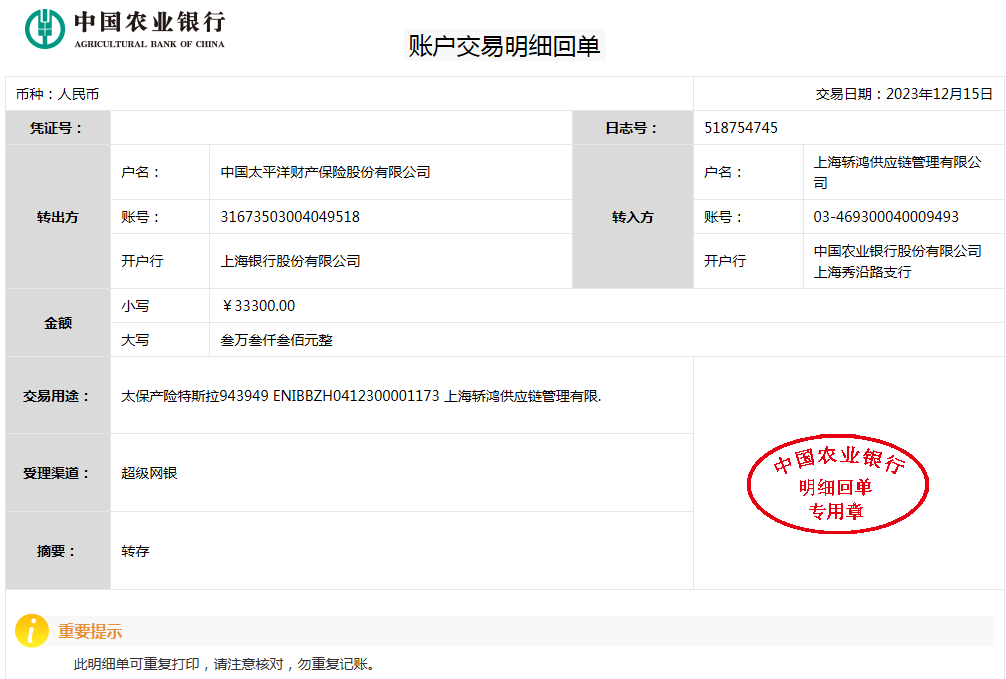Click the payer name 中国太平洋财产保险股份有限公司
Viewport: 1006px width, 679px height.
[325, 172]
